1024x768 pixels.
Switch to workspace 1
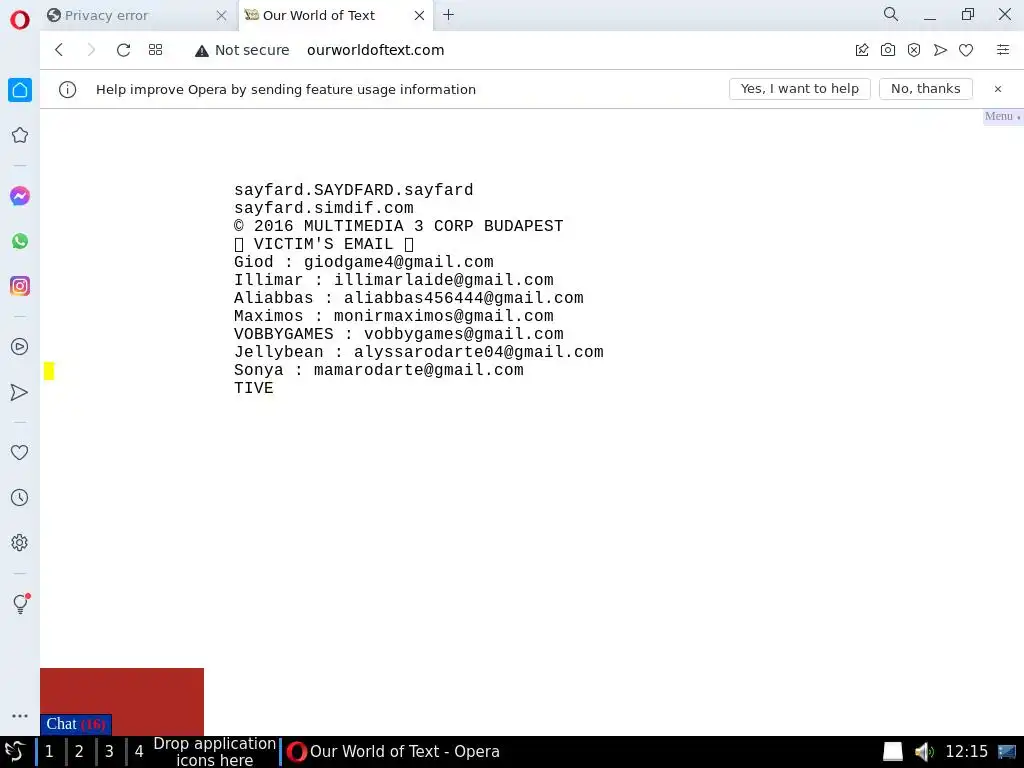49,752
